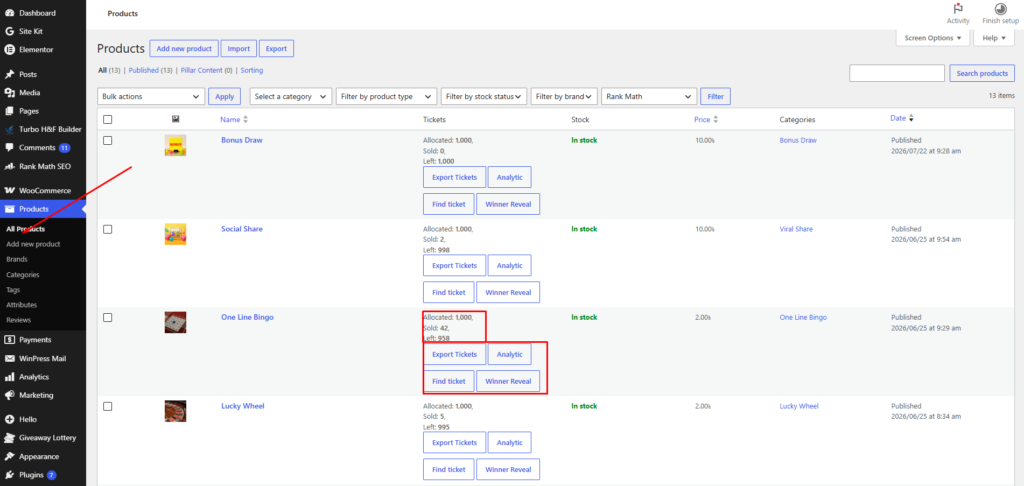Image resolution: width=1024 pixels, height=486 pixels.
Task: Click the Products archive icon
Action: [10, 209]
